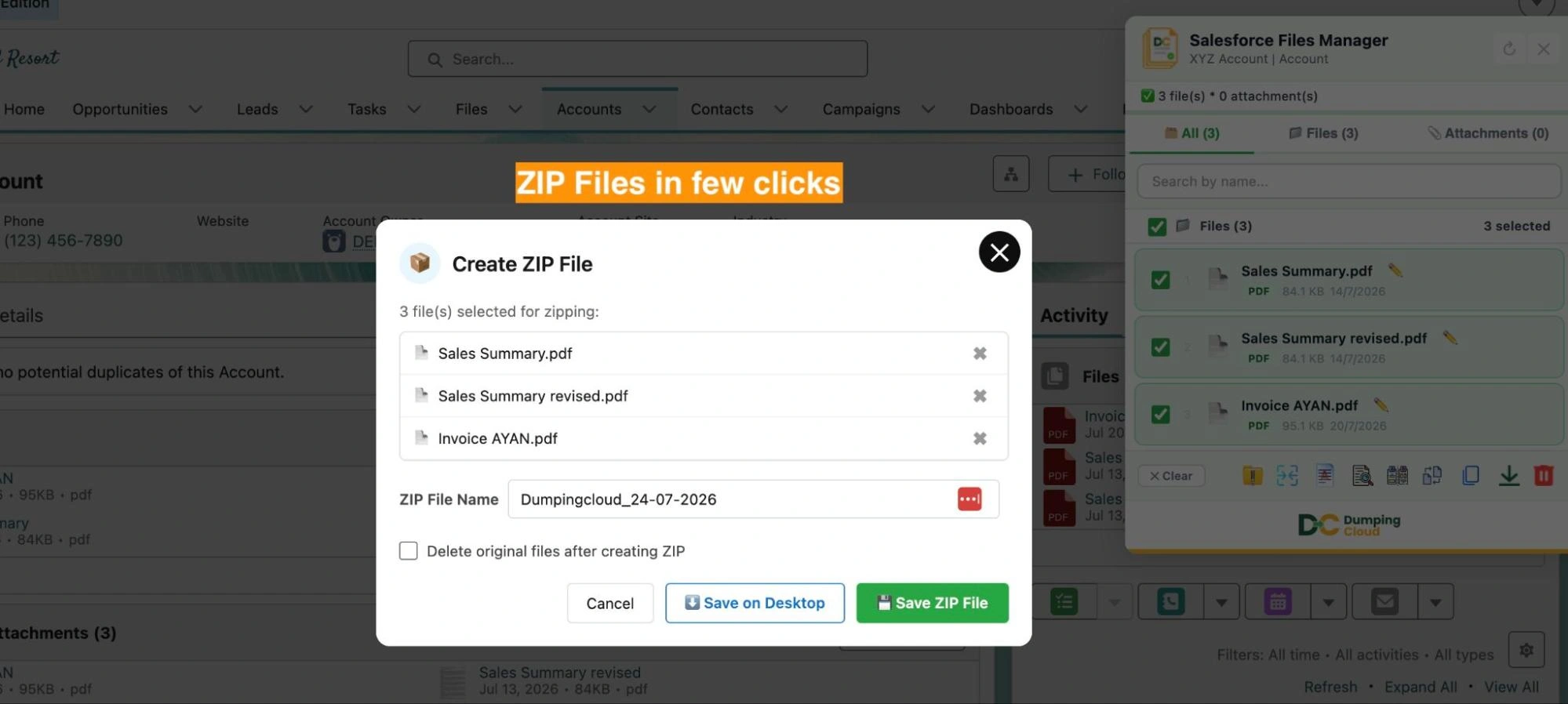Close the Salesforce Files Manager panel

[x=1544, y=49]
